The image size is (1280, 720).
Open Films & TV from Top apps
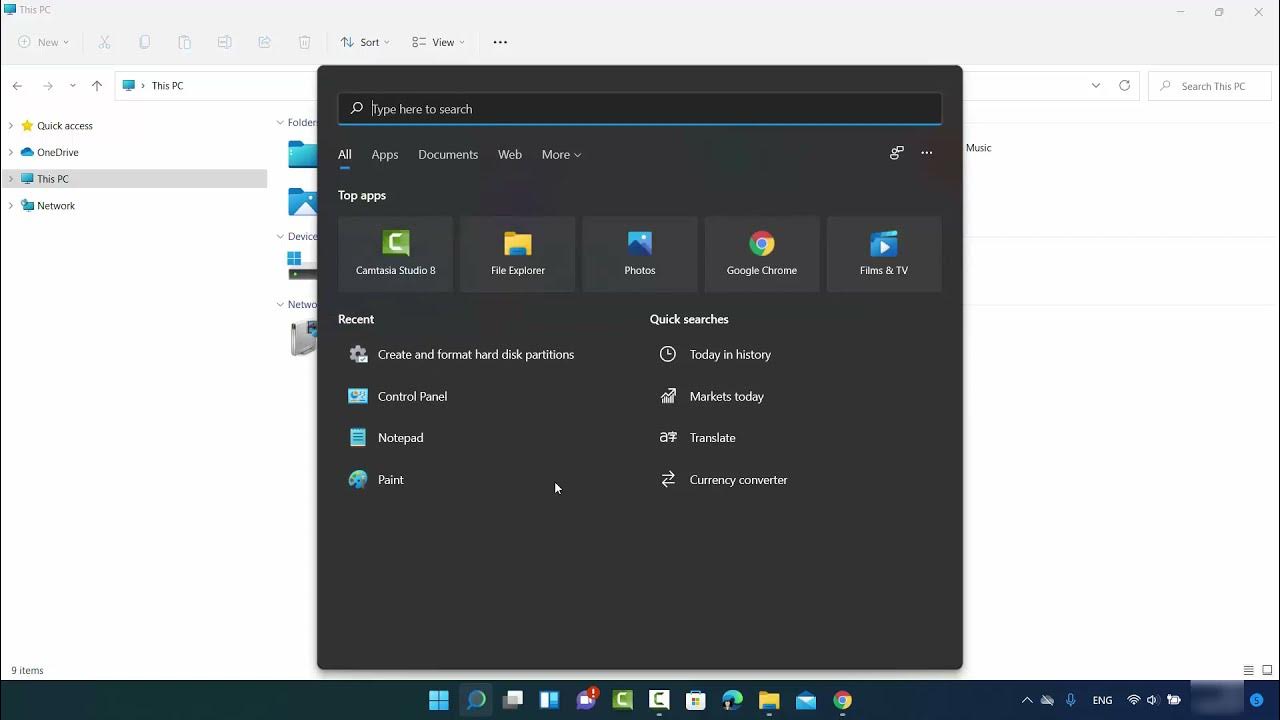[884, 254]
